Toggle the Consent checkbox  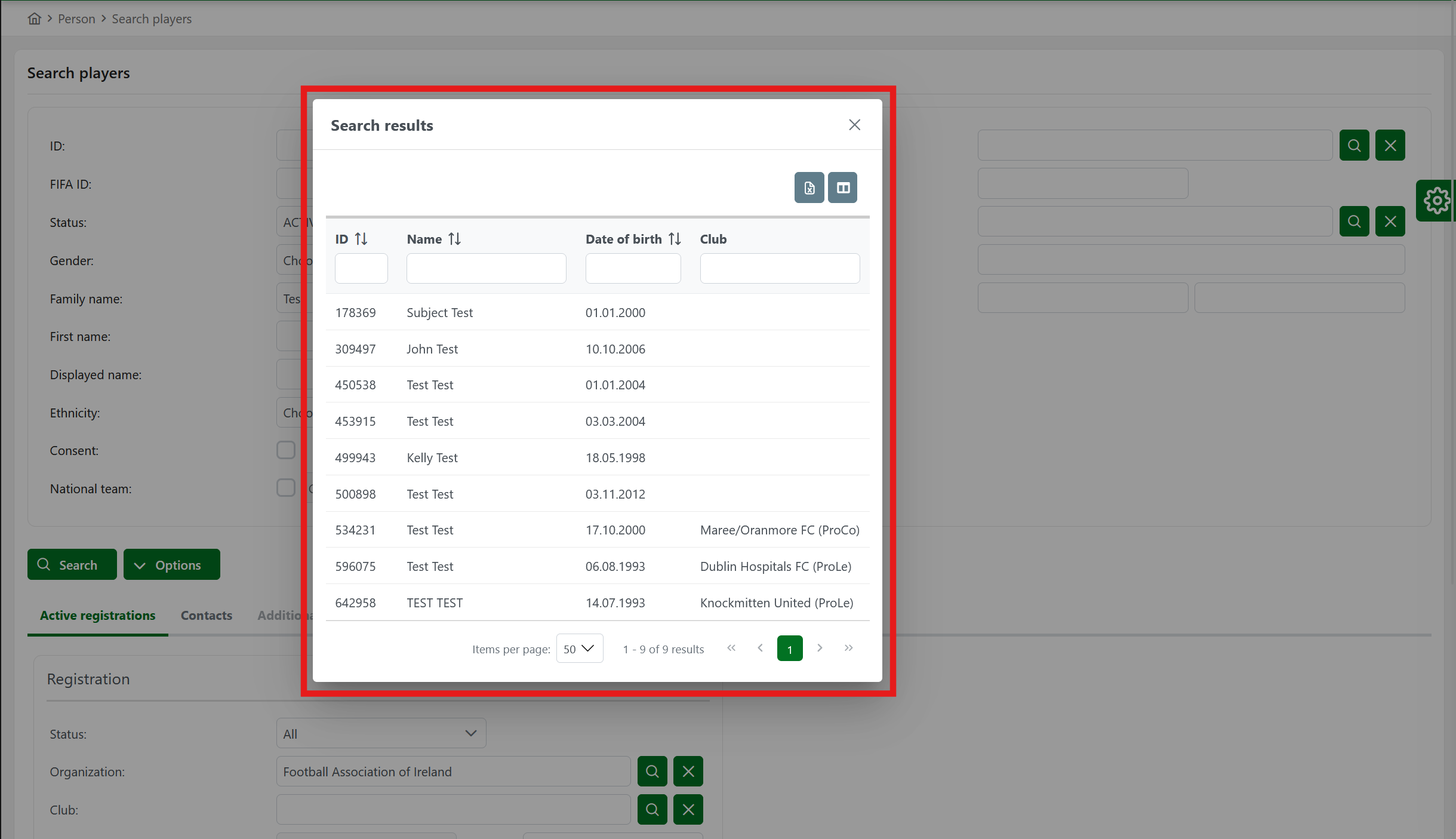point(286,450)
